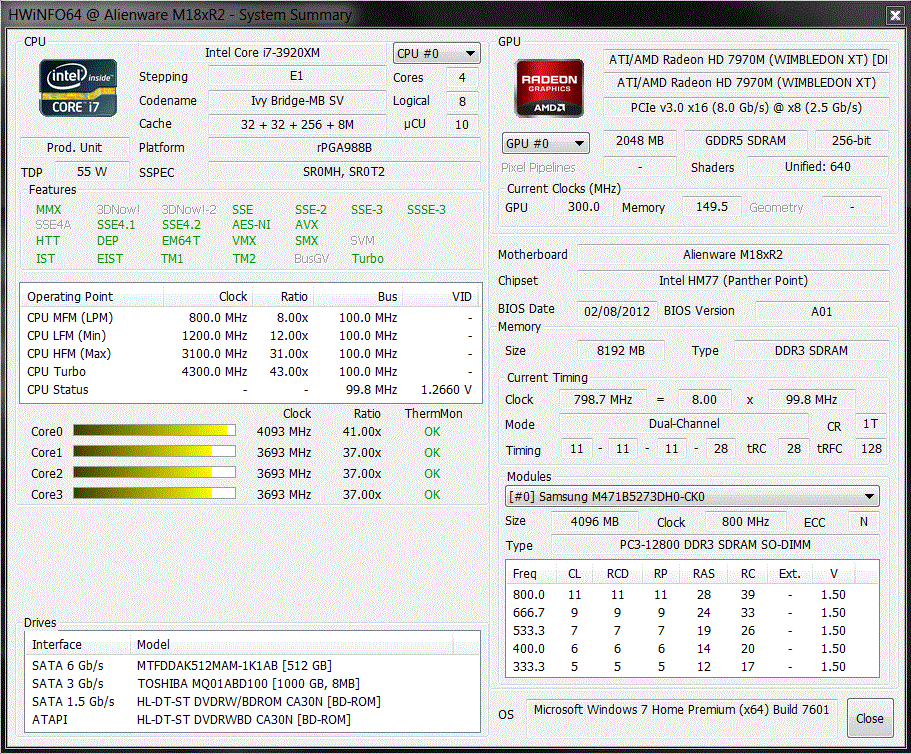Select the HL-DT-ST DVDRW/BDROM CA30N row
This screenshot has width=911, height=754.
point(253,702)
